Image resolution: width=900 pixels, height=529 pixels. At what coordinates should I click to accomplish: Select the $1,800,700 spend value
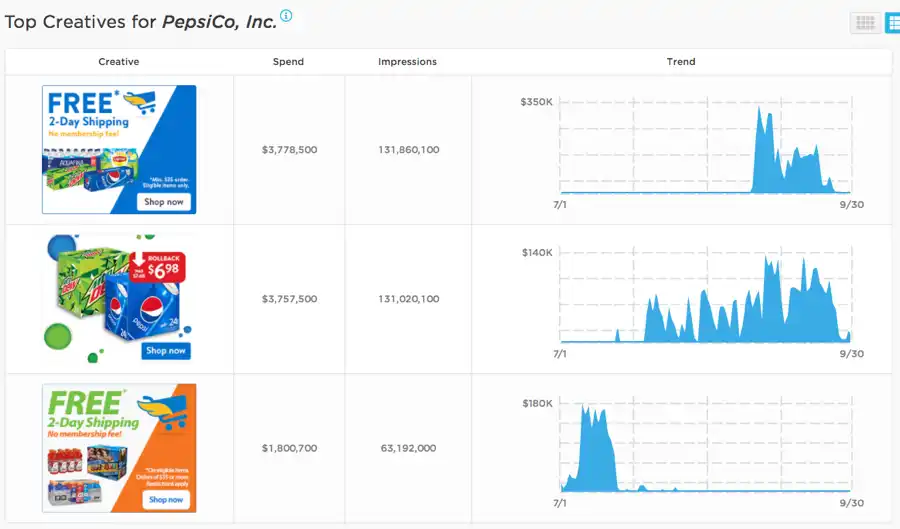(x=289, y=448)
